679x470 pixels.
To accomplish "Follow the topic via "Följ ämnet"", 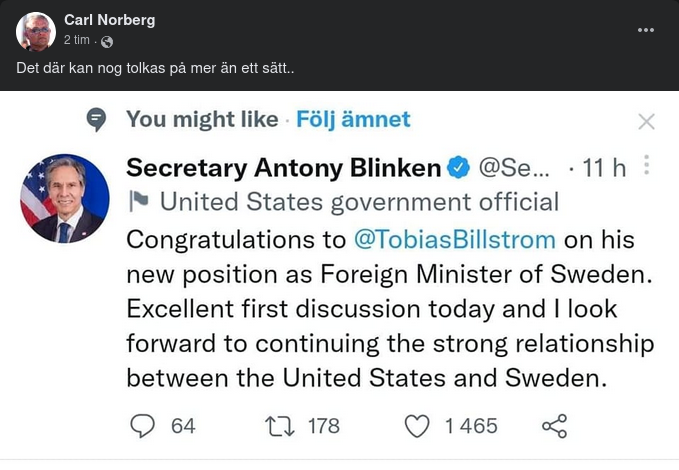I will coord(353,119).
